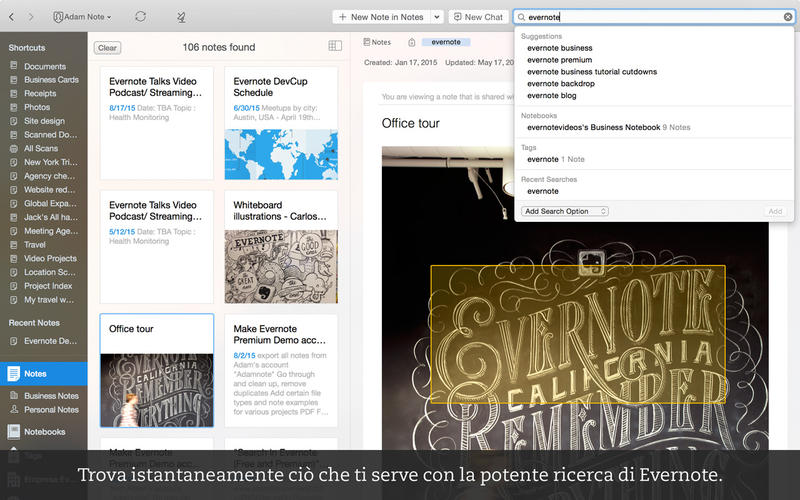Start a New Chat

click(x=478, y=17)
